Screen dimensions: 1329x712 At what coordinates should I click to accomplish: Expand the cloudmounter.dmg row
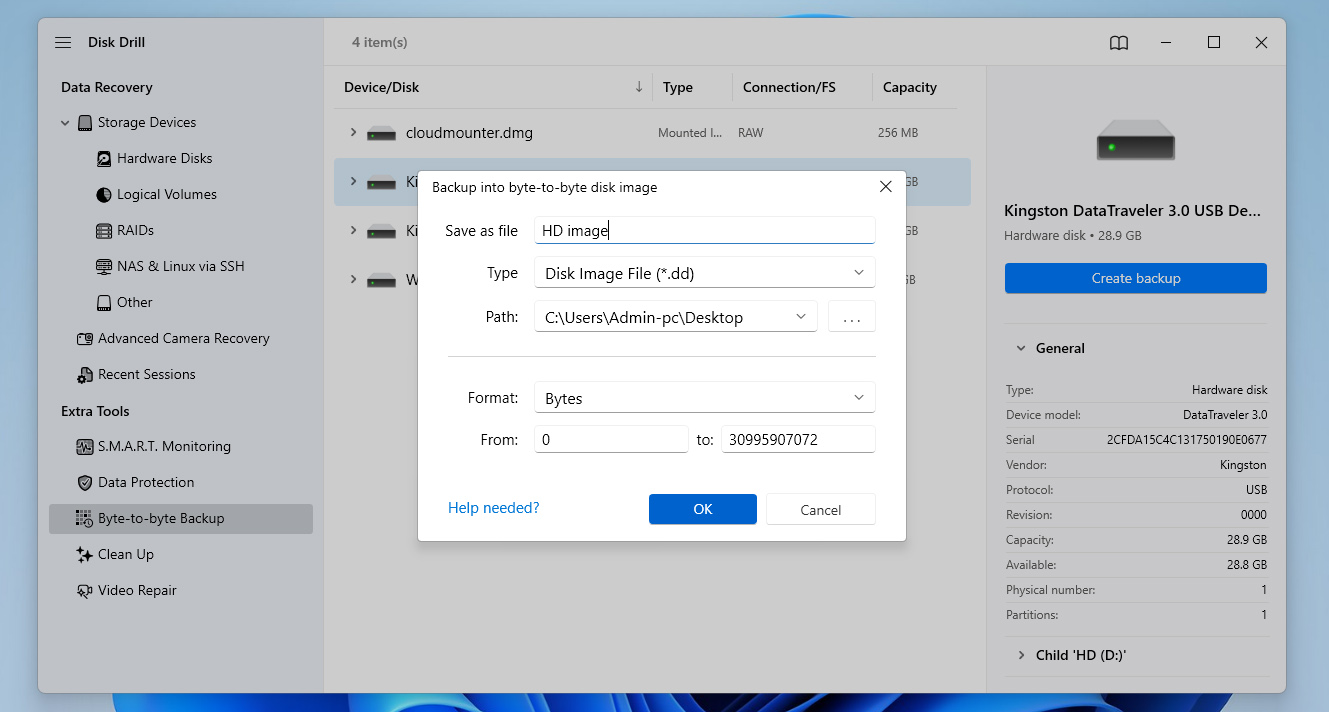tap(353, 132)
